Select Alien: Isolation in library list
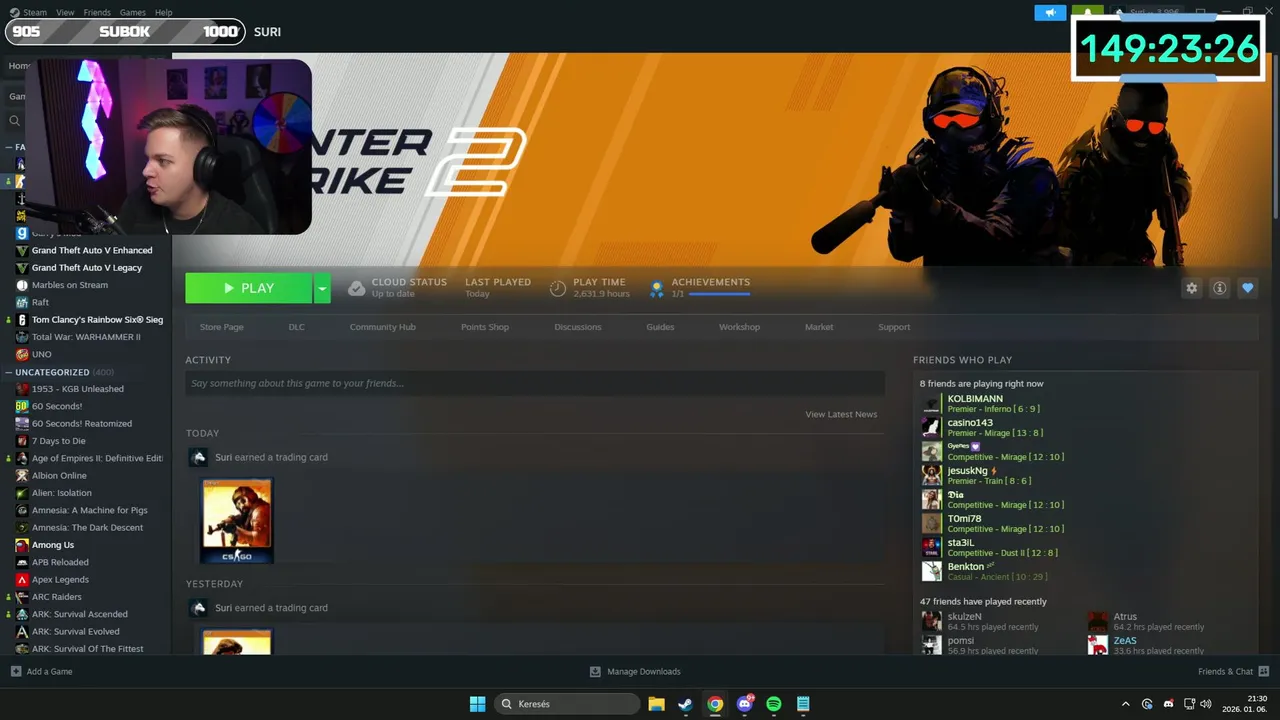The image size is (1280, 720). click(62, 493)
